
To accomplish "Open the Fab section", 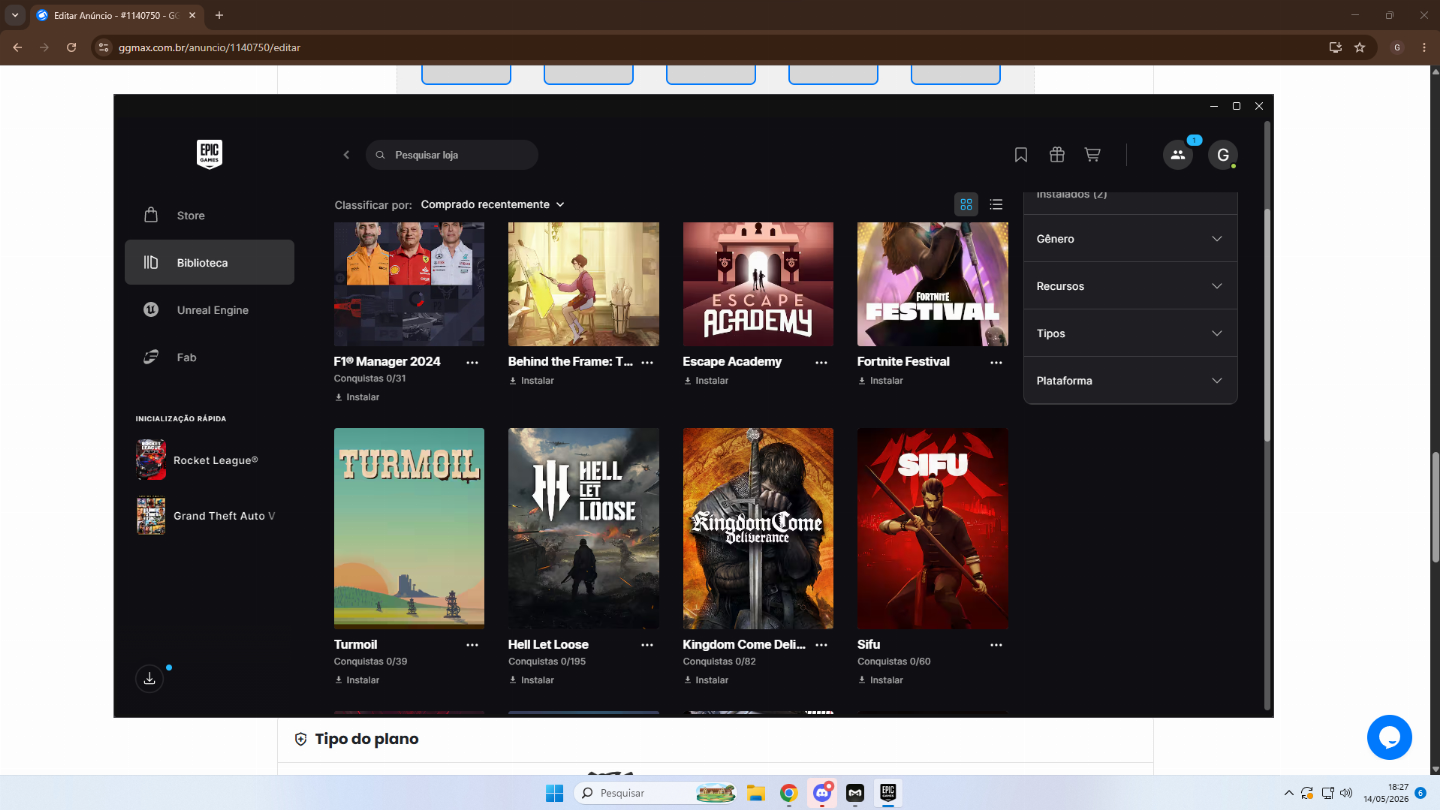I will click(x=209, y=357).
